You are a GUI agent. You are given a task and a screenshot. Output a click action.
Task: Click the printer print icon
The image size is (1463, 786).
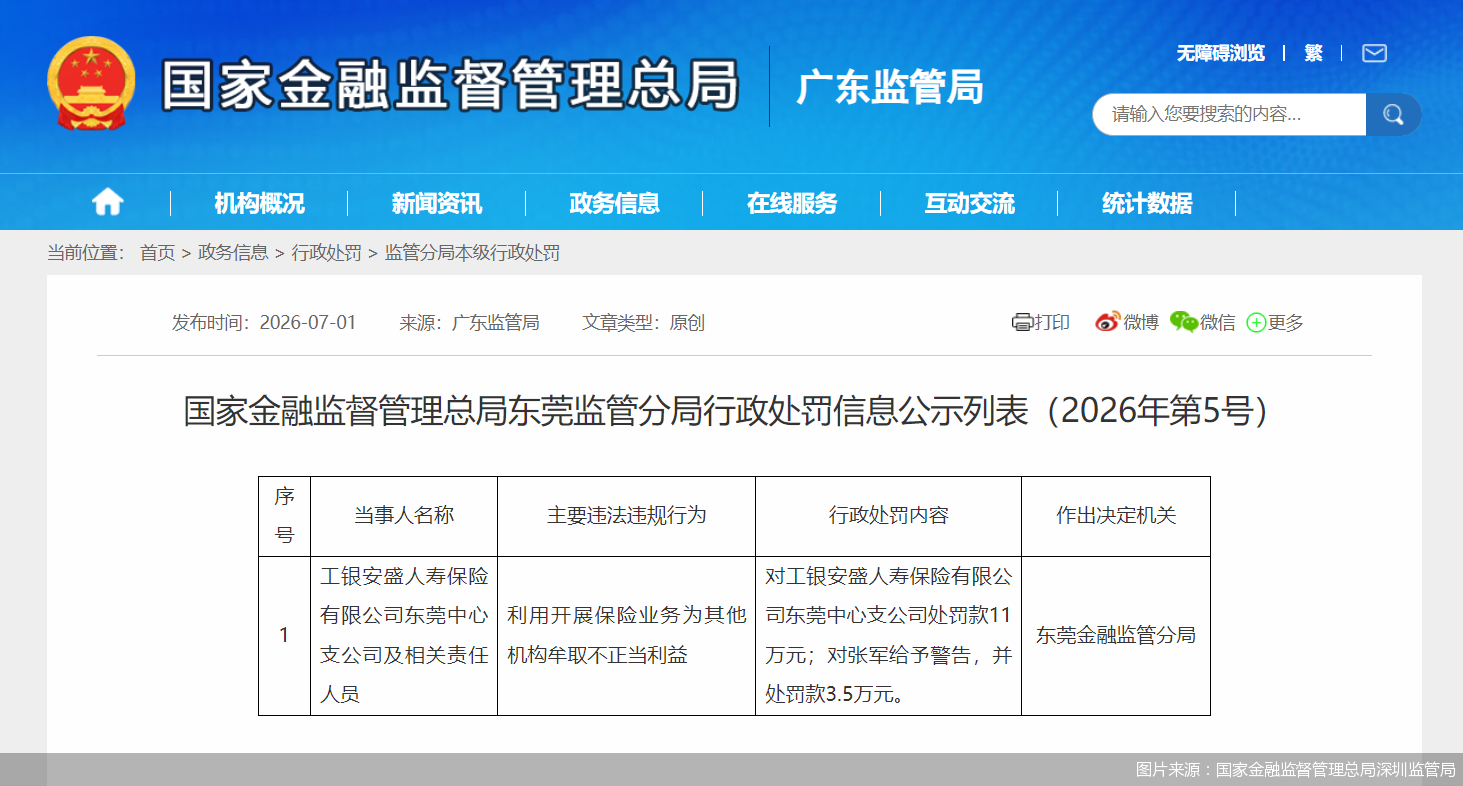1022,322
